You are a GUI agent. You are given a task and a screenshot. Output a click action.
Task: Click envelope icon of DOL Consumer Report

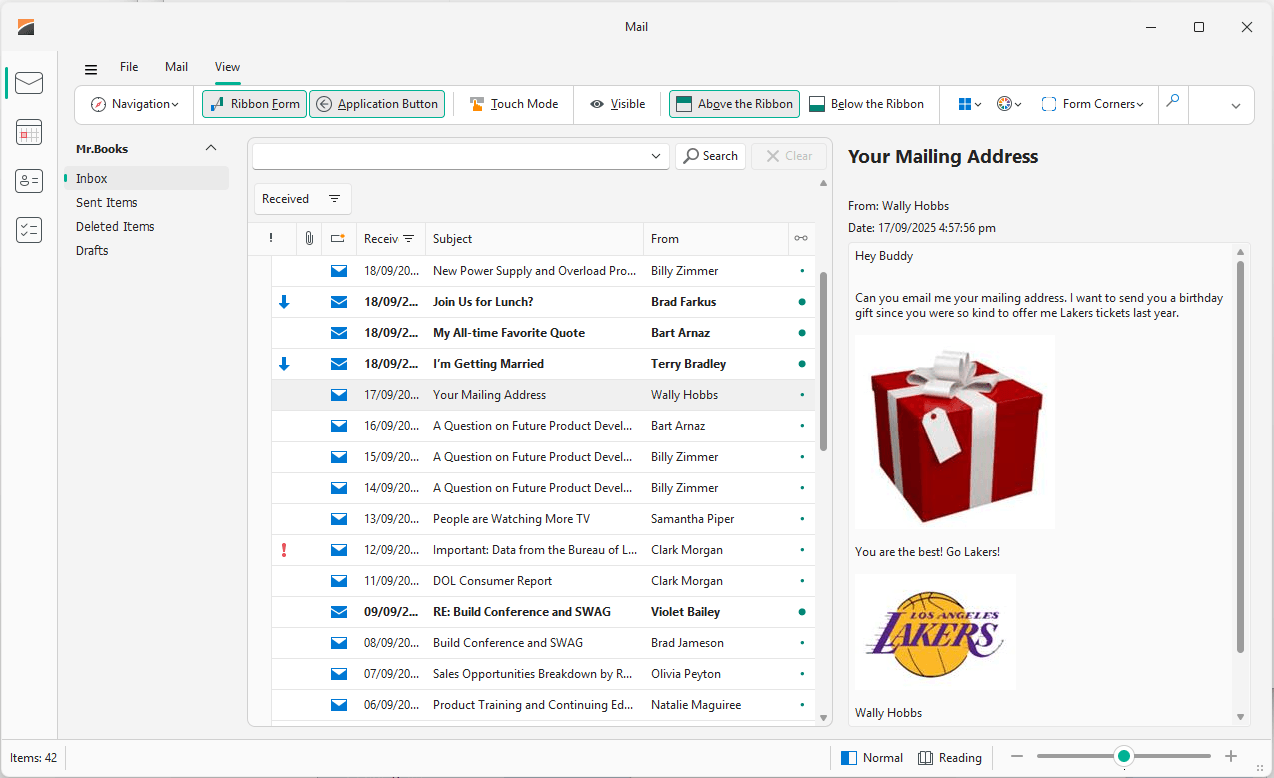[x=338, y=580]
